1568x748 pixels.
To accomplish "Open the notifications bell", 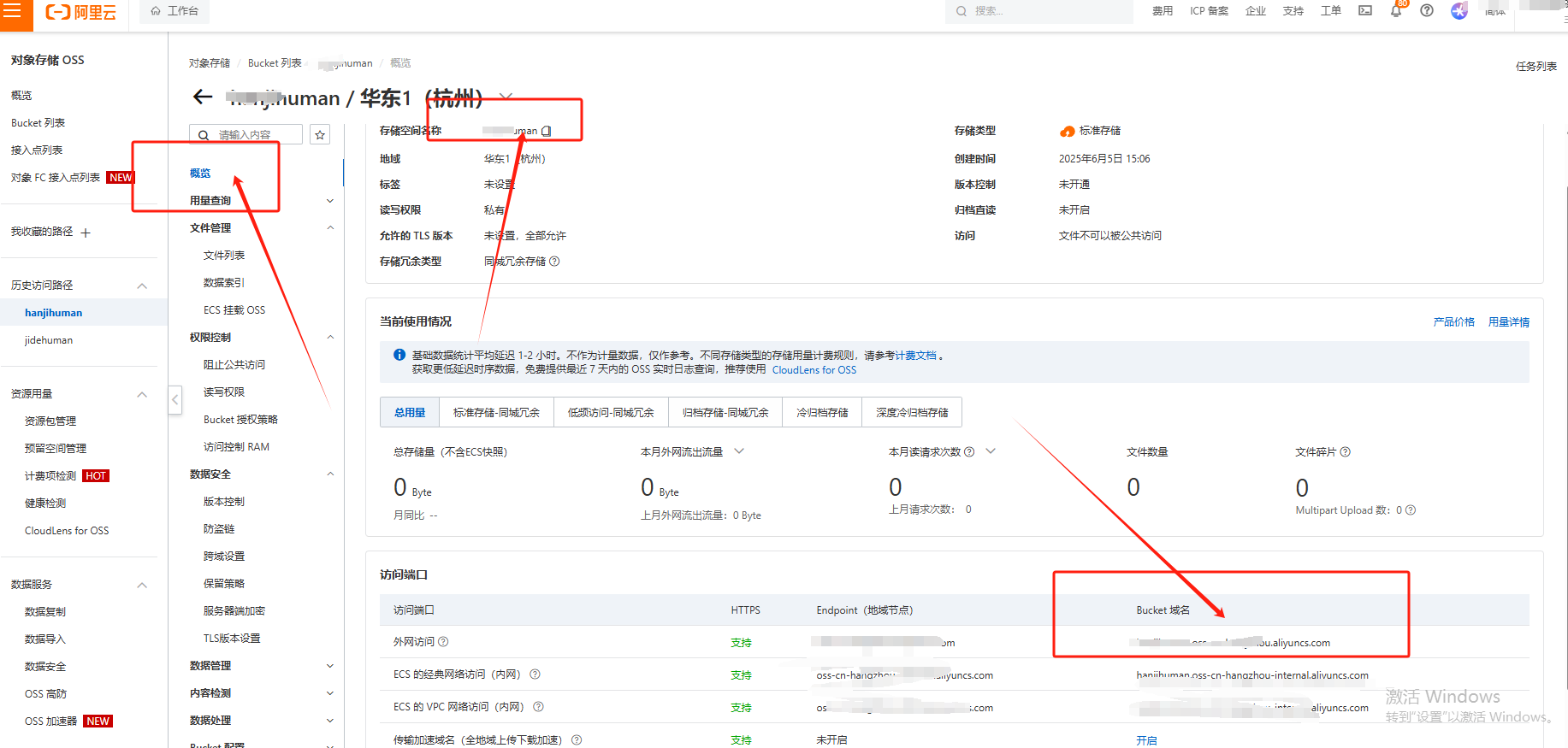I will (x=1396, y=11).
